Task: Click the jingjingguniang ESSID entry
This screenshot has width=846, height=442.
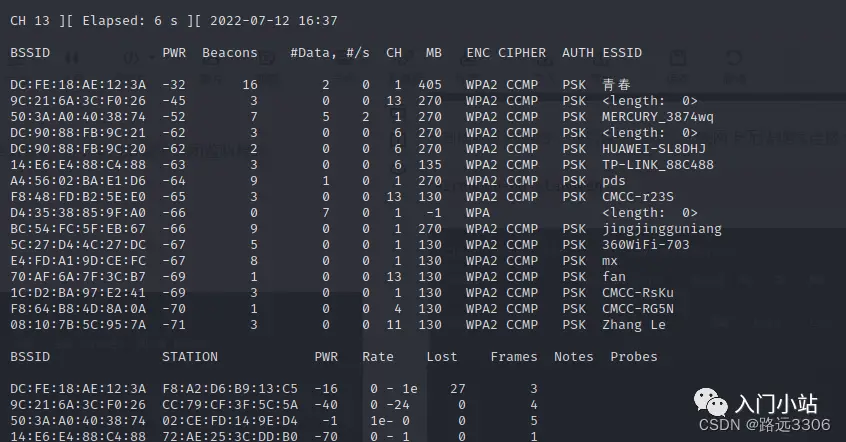Action: pos(662,228)
